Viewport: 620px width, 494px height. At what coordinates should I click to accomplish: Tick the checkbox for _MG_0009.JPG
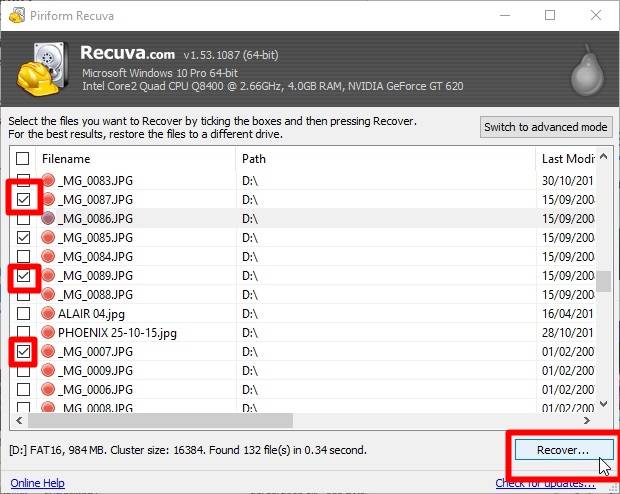point(23,370)
